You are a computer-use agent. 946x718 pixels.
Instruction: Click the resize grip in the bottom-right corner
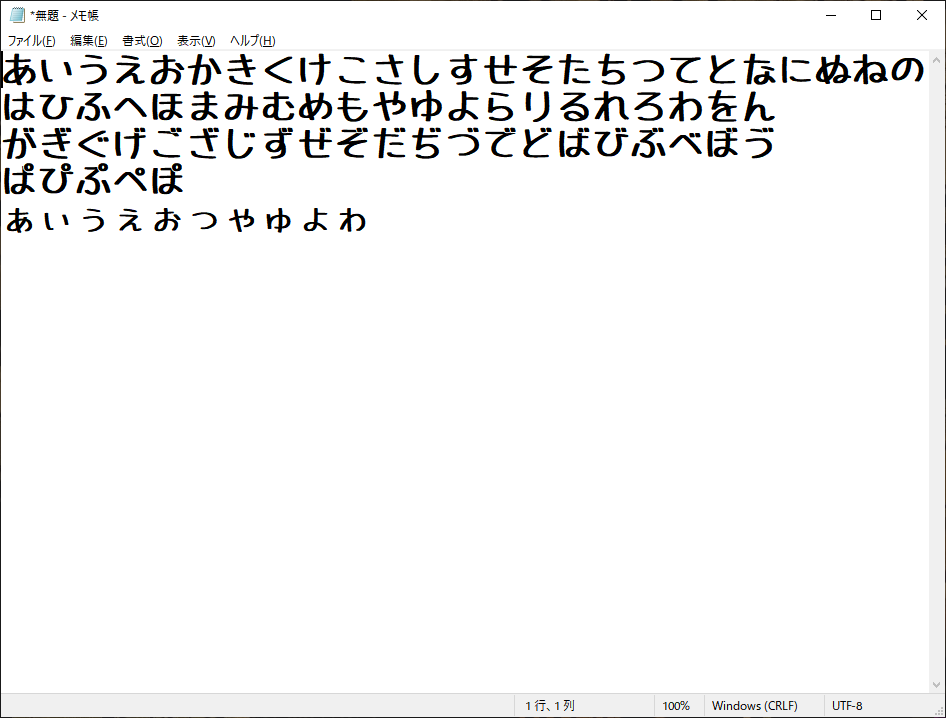938,710
